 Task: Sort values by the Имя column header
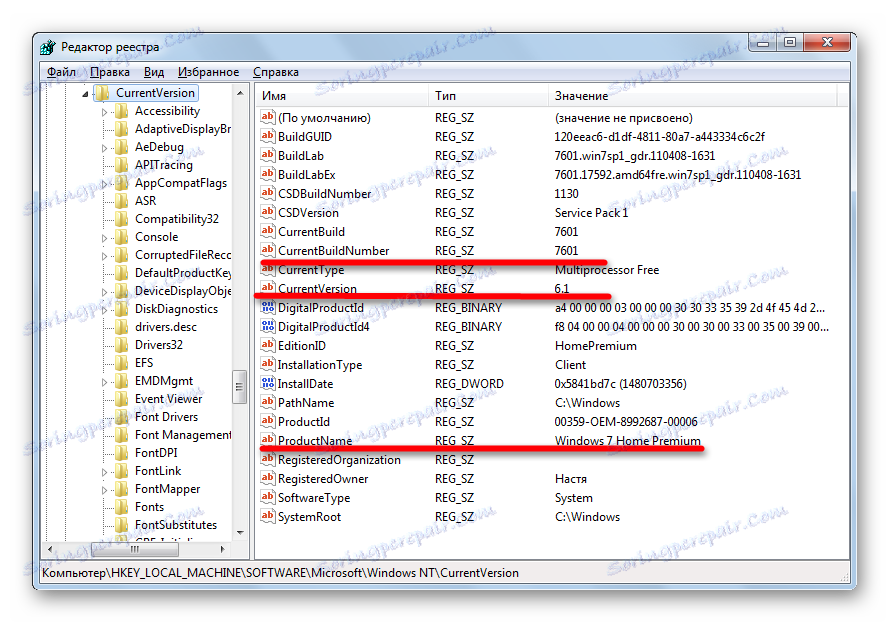click(x=342, y=96)
